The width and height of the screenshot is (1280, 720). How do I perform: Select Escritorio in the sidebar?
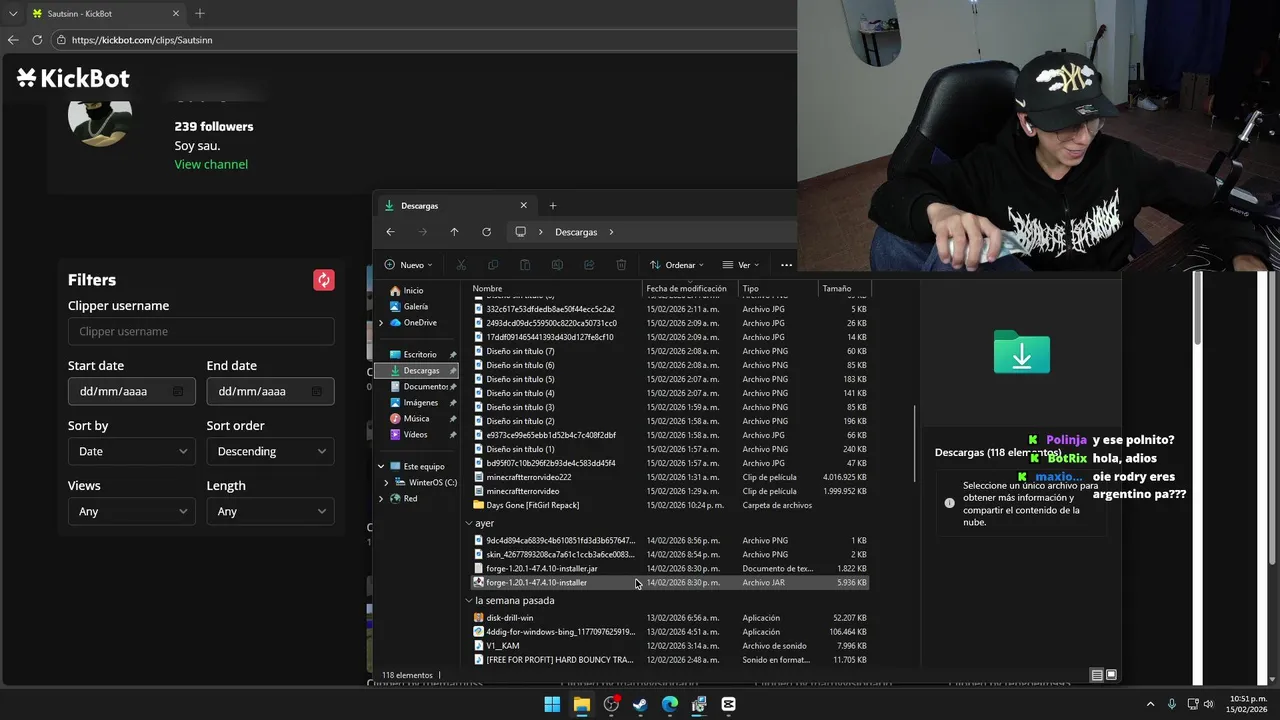pos(422,355)
